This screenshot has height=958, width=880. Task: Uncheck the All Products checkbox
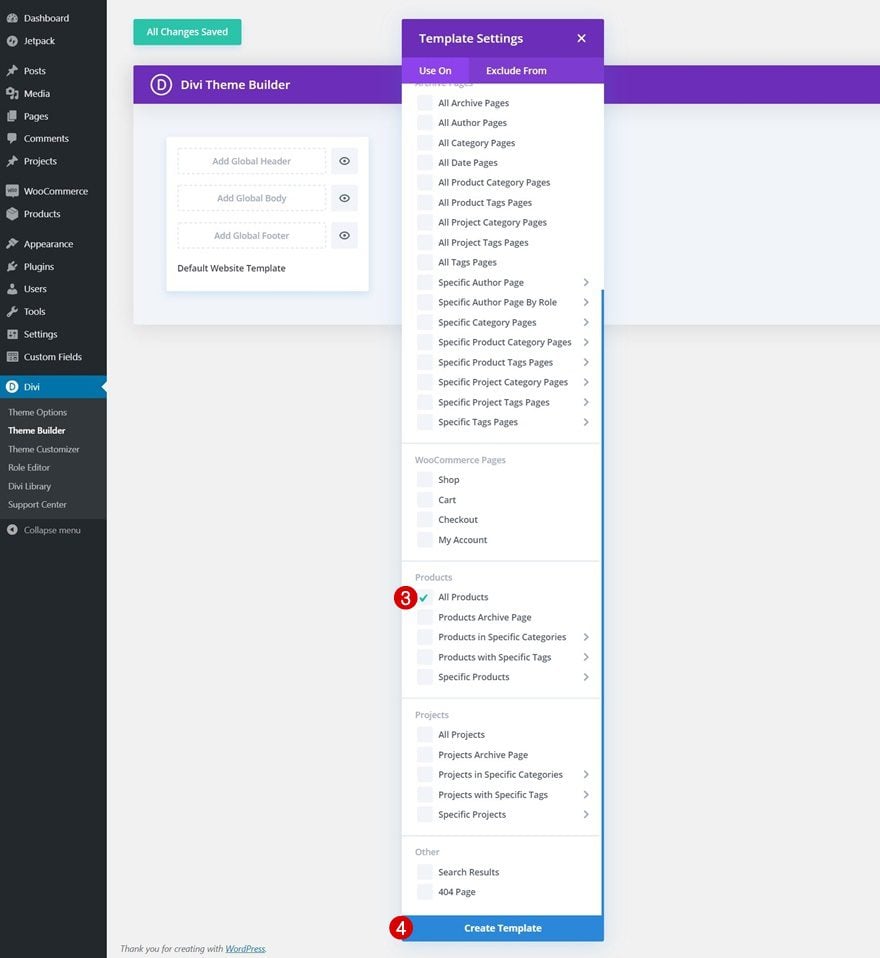(425, 598)
